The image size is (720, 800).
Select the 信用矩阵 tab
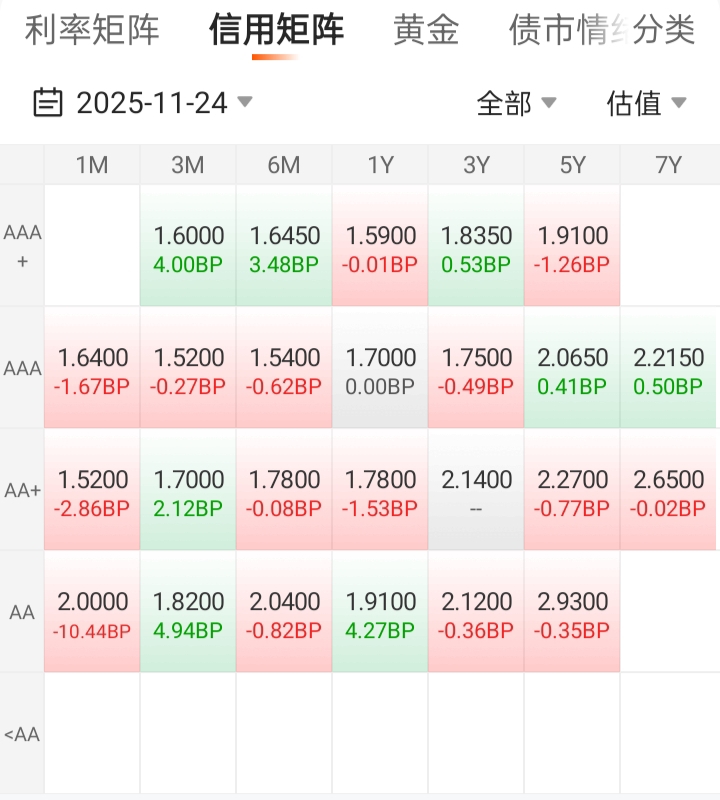276,30
